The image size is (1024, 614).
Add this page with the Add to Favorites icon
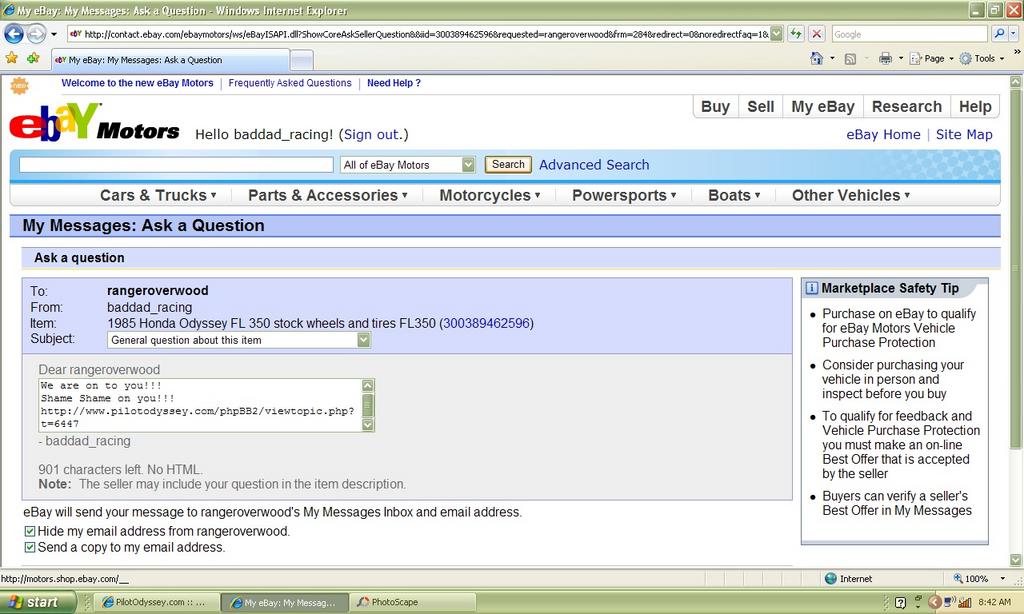click(33, 59)
